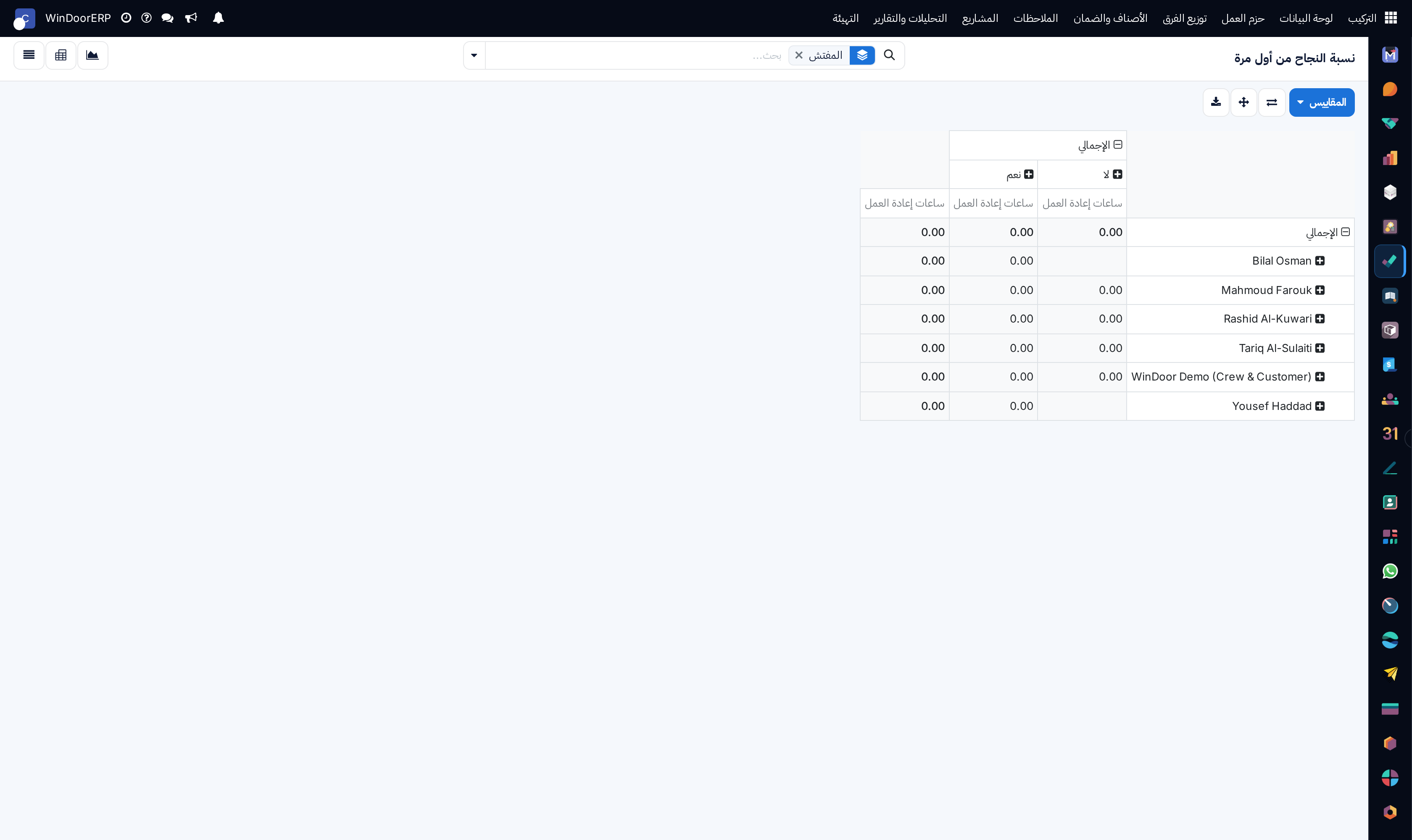The width and height of the screenshot is (1412, 840).
Task: Click the leftmost ساعات إعادة العمل measure header
Action: (904, 203)
